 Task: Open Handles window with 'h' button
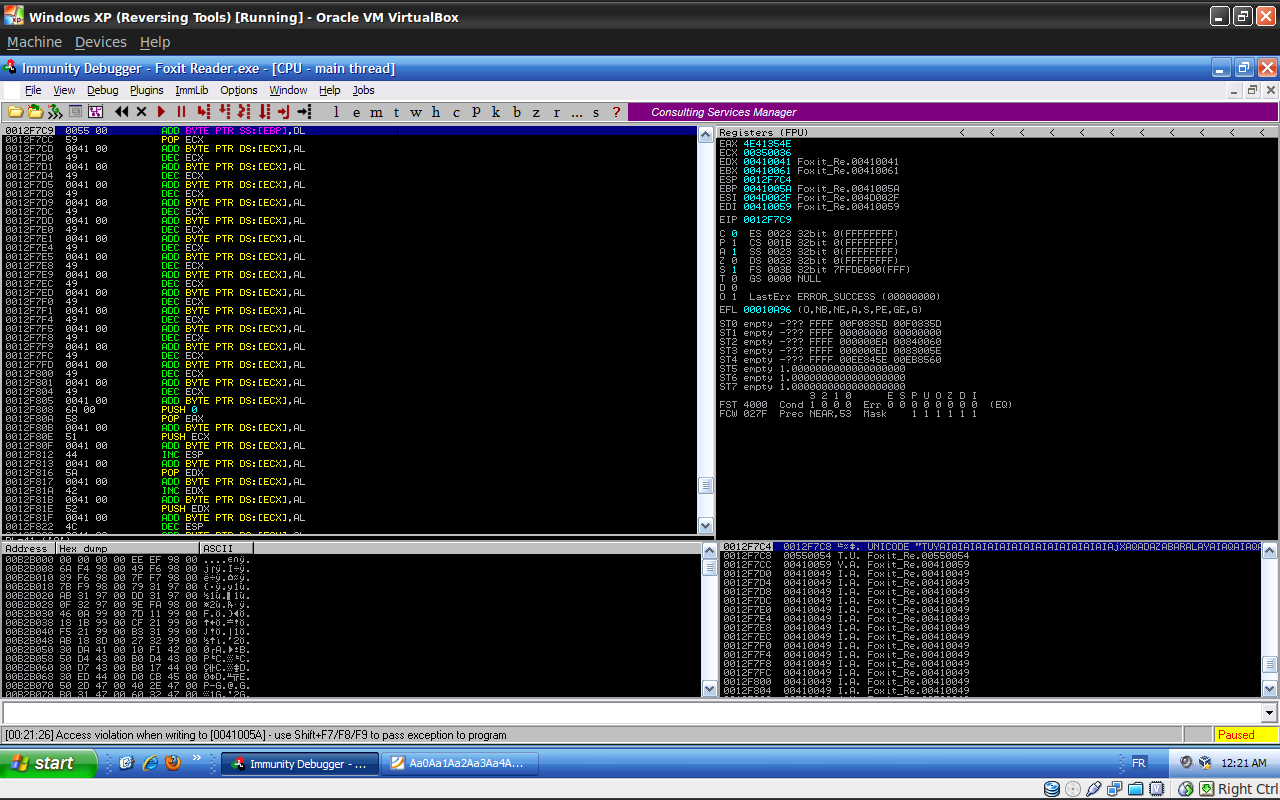coord(436,112)
